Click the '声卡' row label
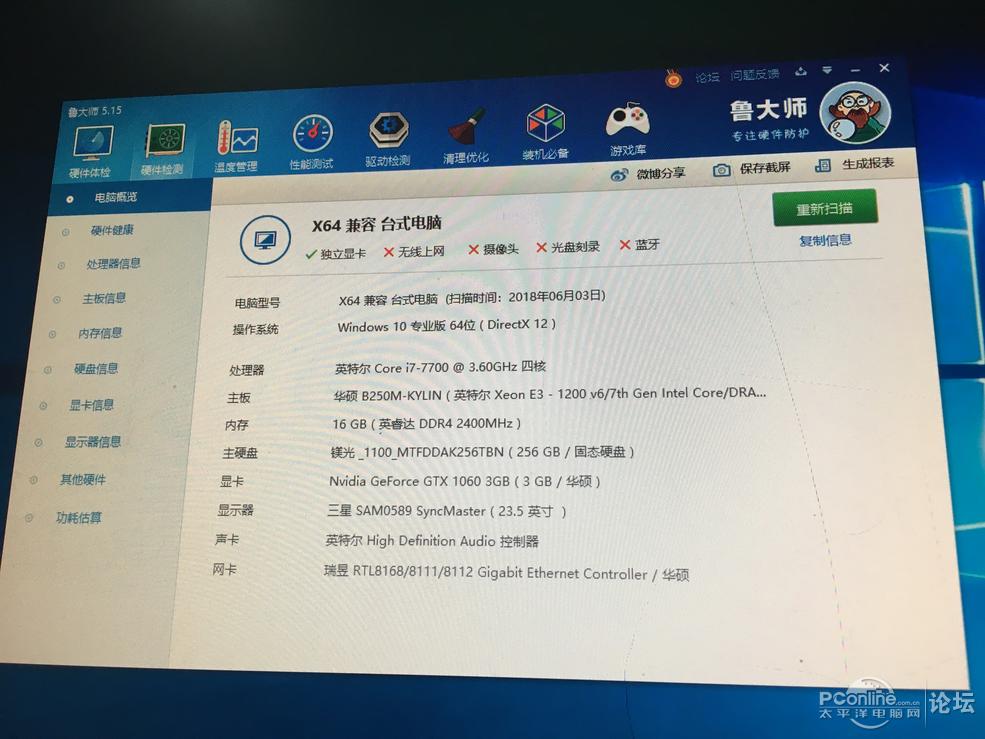Screen dimensions: 985x739 point(227,539)
